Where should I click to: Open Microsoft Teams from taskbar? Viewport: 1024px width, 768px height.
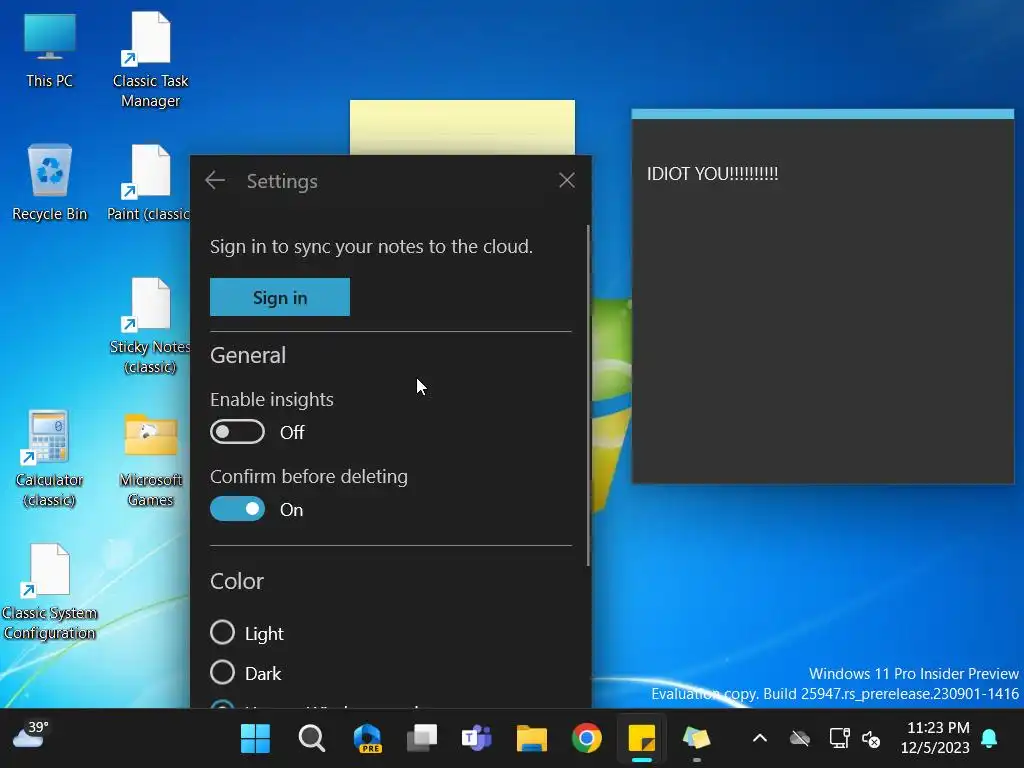coord(477,739)
